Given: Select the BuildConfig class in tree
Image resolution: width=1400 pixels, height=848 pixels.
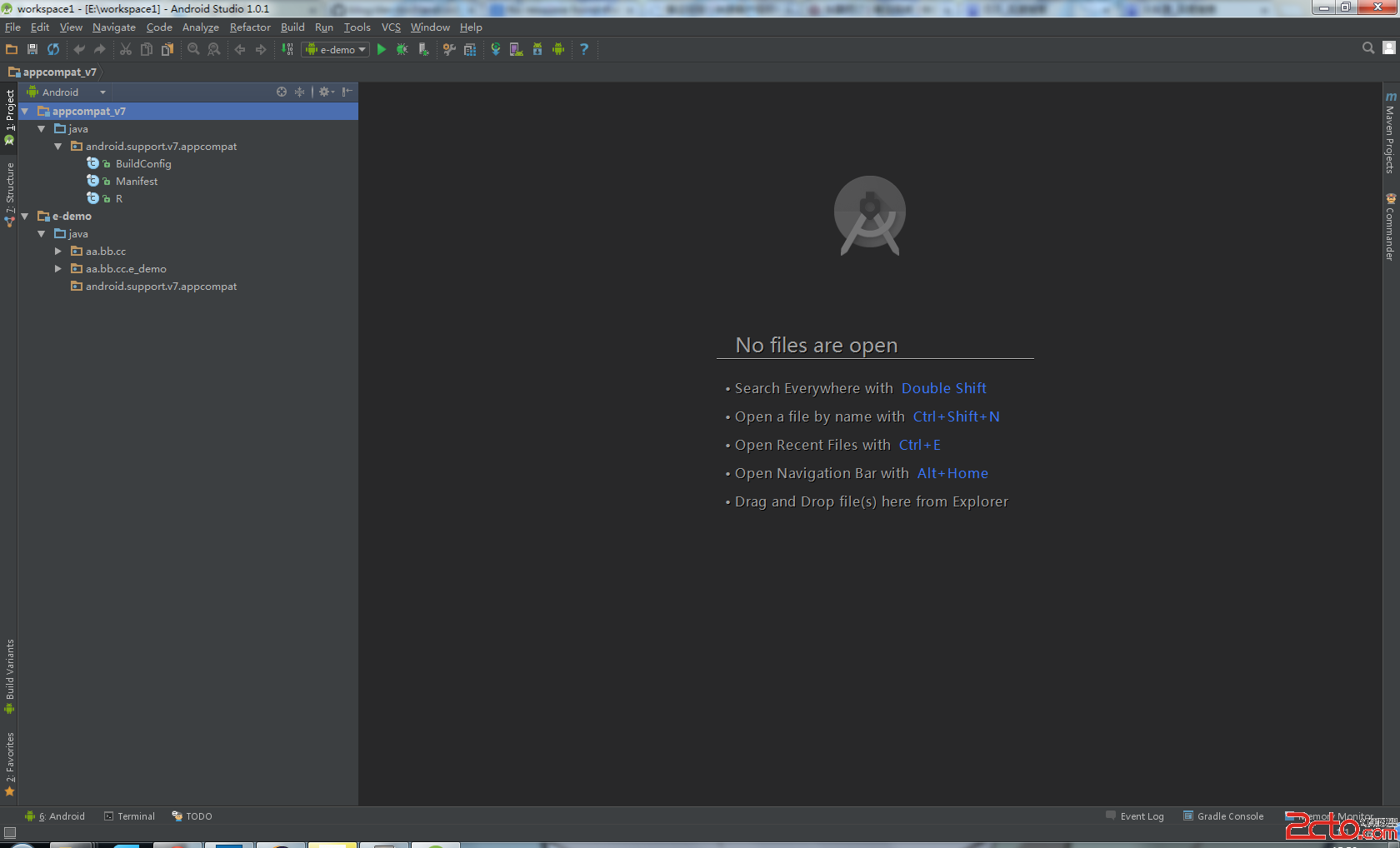Looking at the screenshot, I should 143,164.
